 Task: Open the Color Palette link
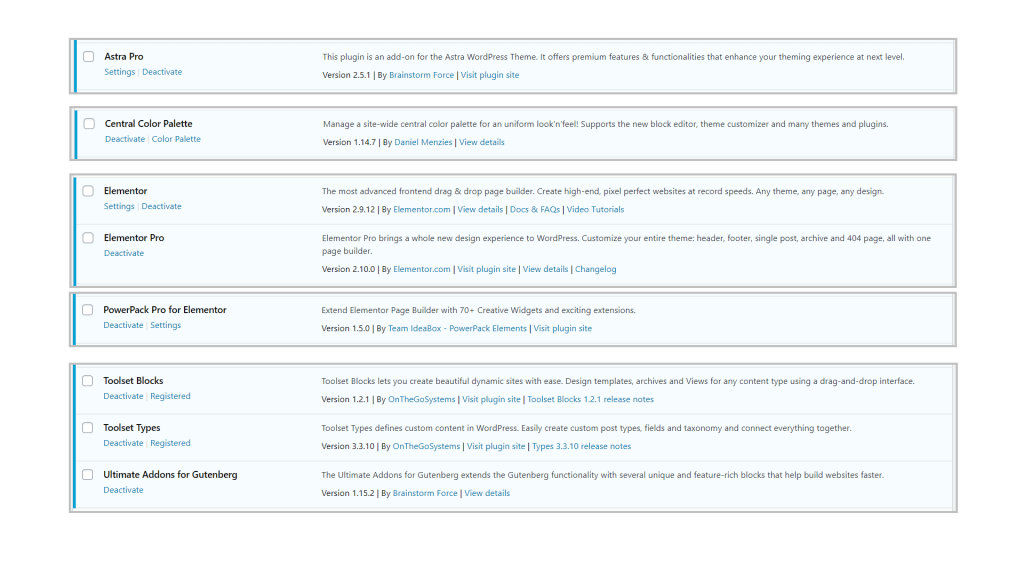pyautogui.click(x=176, y=139)
